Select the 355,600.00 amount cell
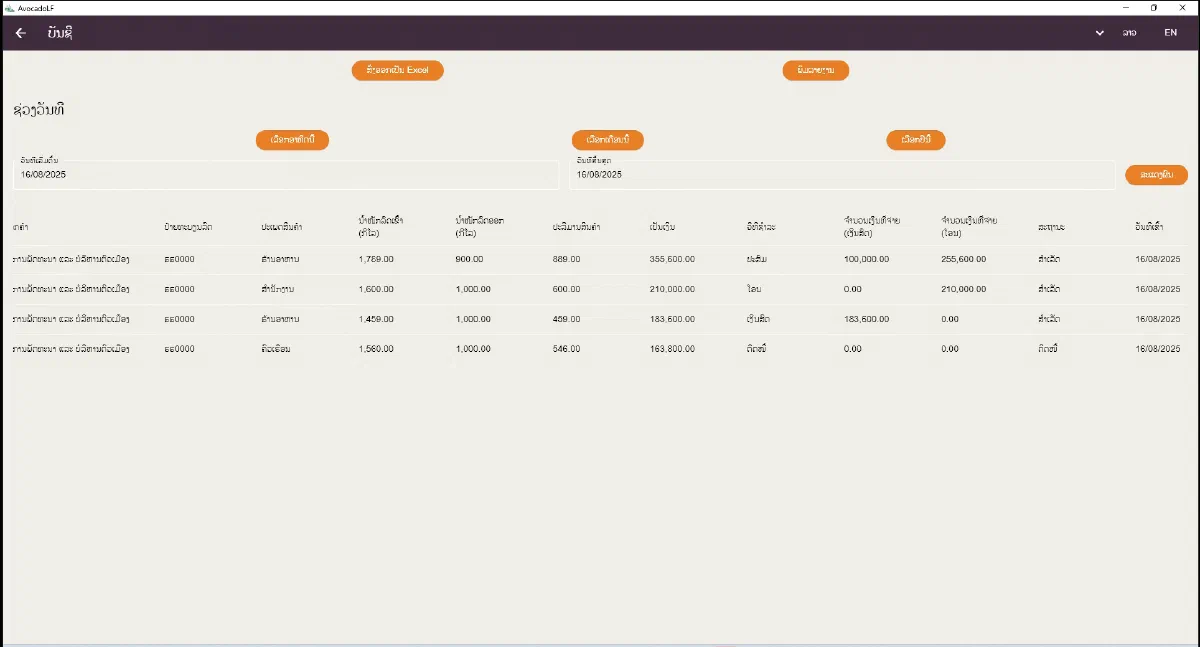The height and width of the screenshot is (647, 1200). pyautogui.click(x=672, y=259)
